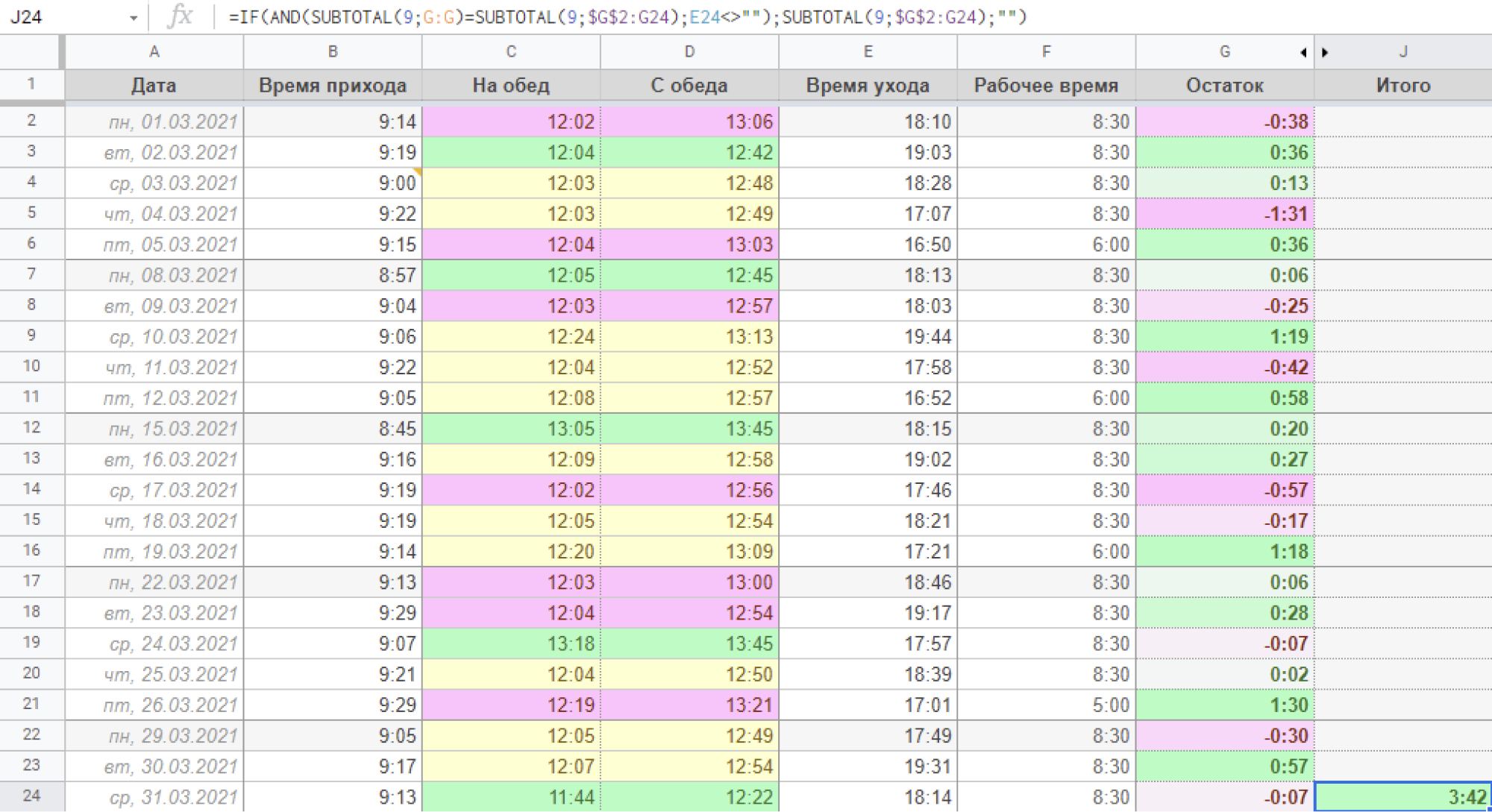Select the total cell showing 3:42

1403,796
